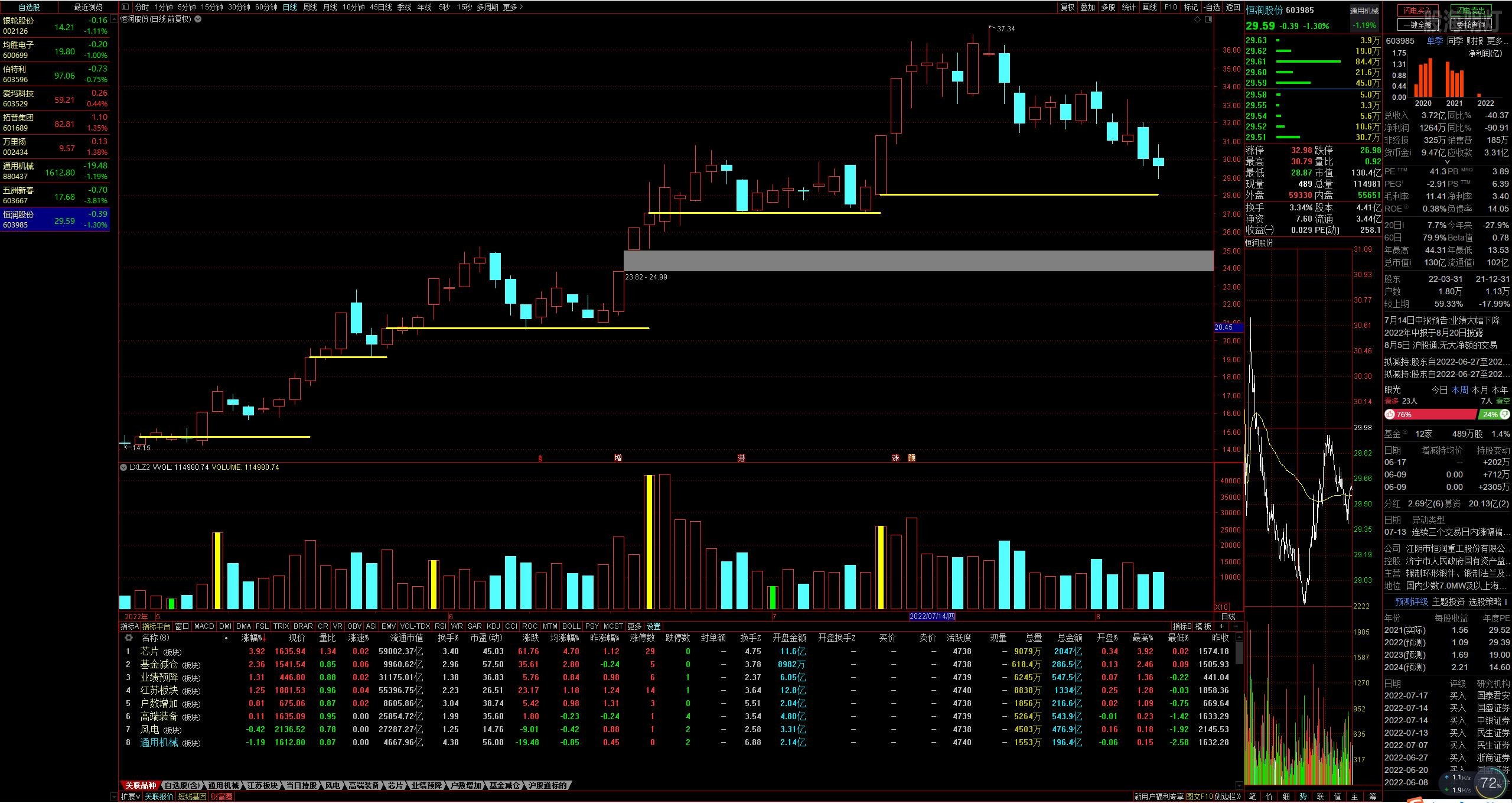The image size is (1512, 803).
Task: Toggle the side panel icon at chart top-right
Action: [1208, 19]
